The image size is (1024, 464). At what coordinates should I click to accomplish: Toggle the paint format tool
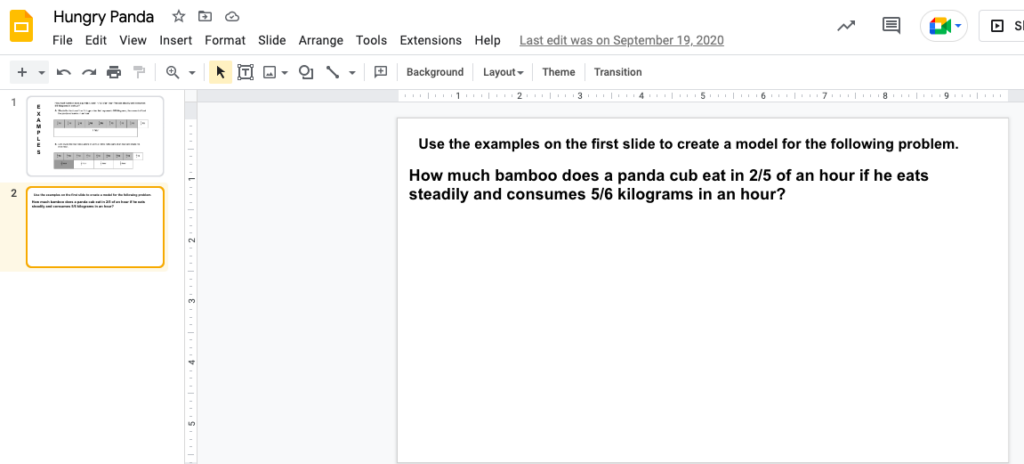tap(139, 72)
